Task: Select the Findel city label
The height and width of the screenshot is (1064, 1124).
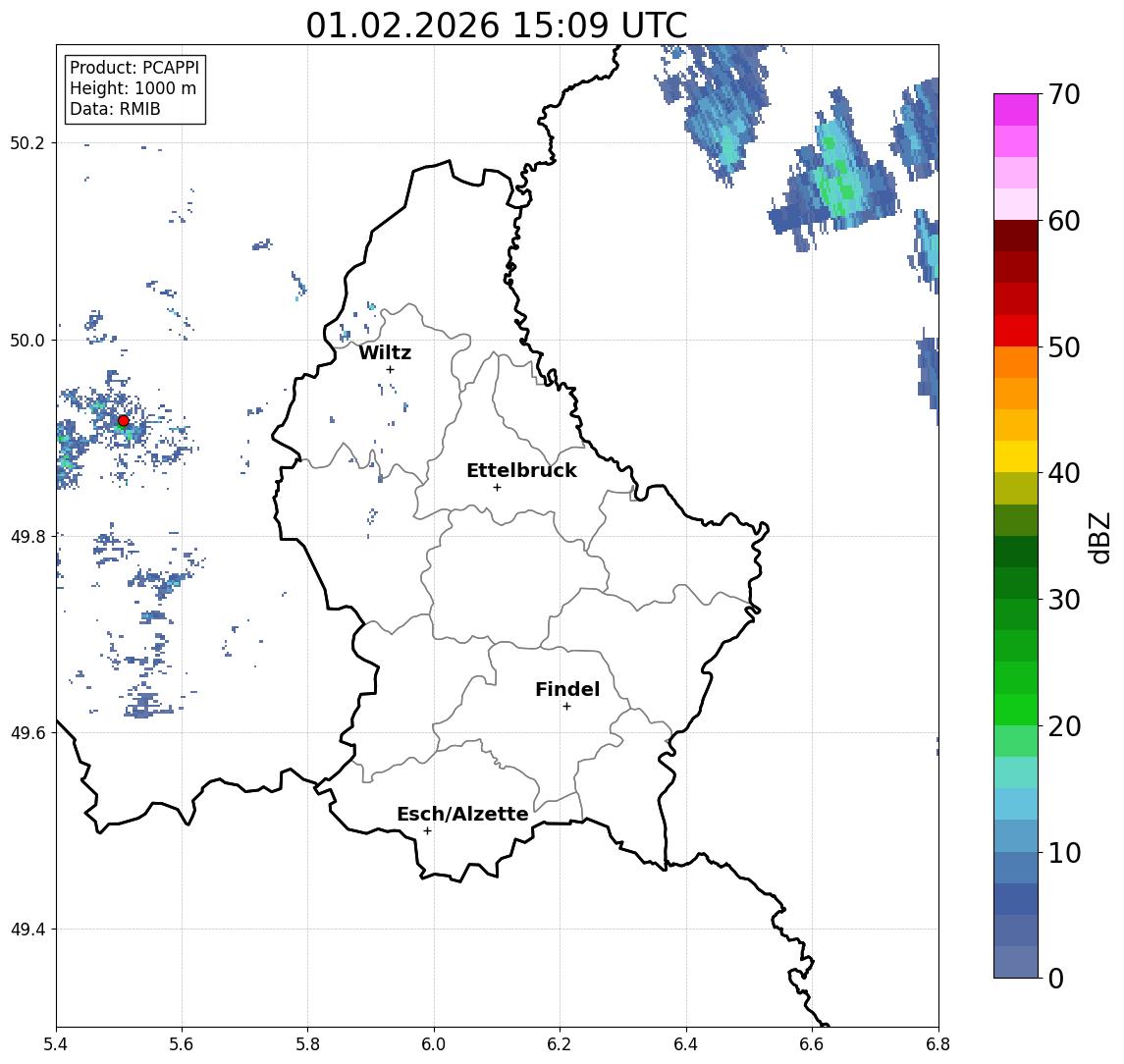Action: [567, 689]
